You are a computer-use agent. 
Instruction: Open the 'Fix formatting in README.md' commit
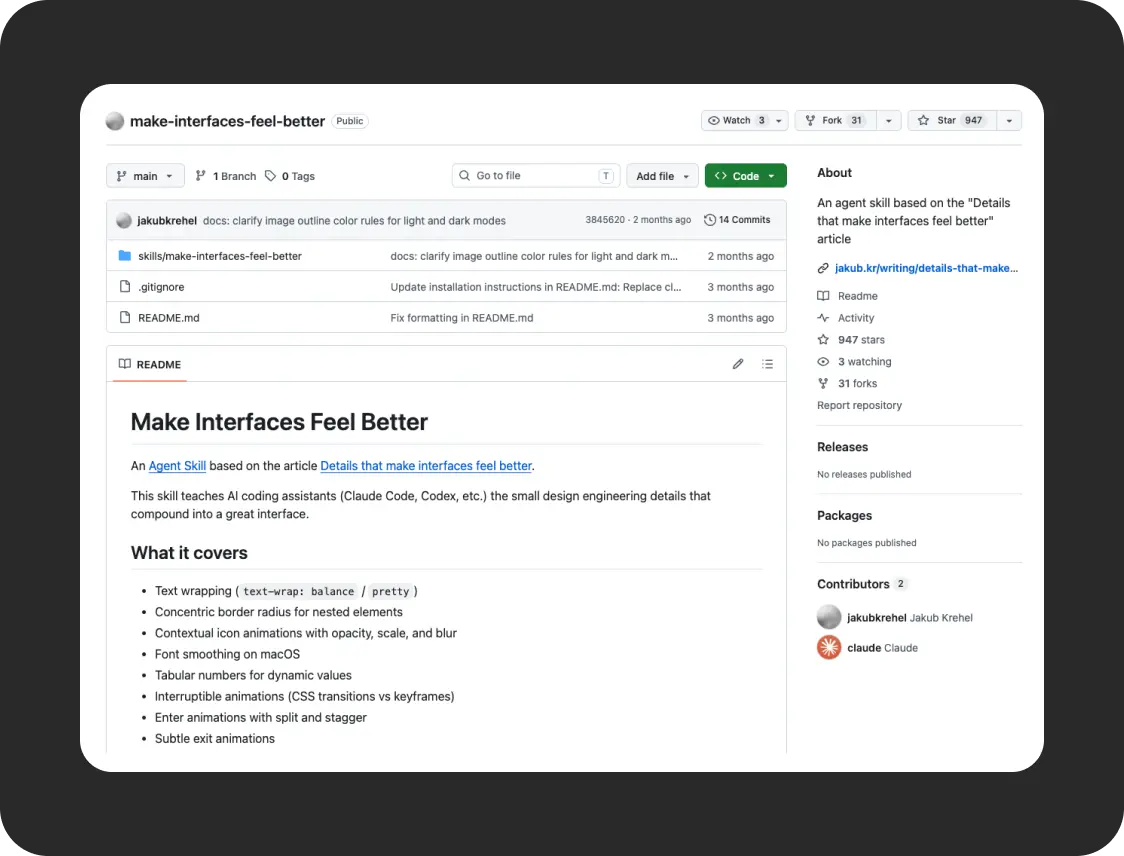click(x=462, y=318)
